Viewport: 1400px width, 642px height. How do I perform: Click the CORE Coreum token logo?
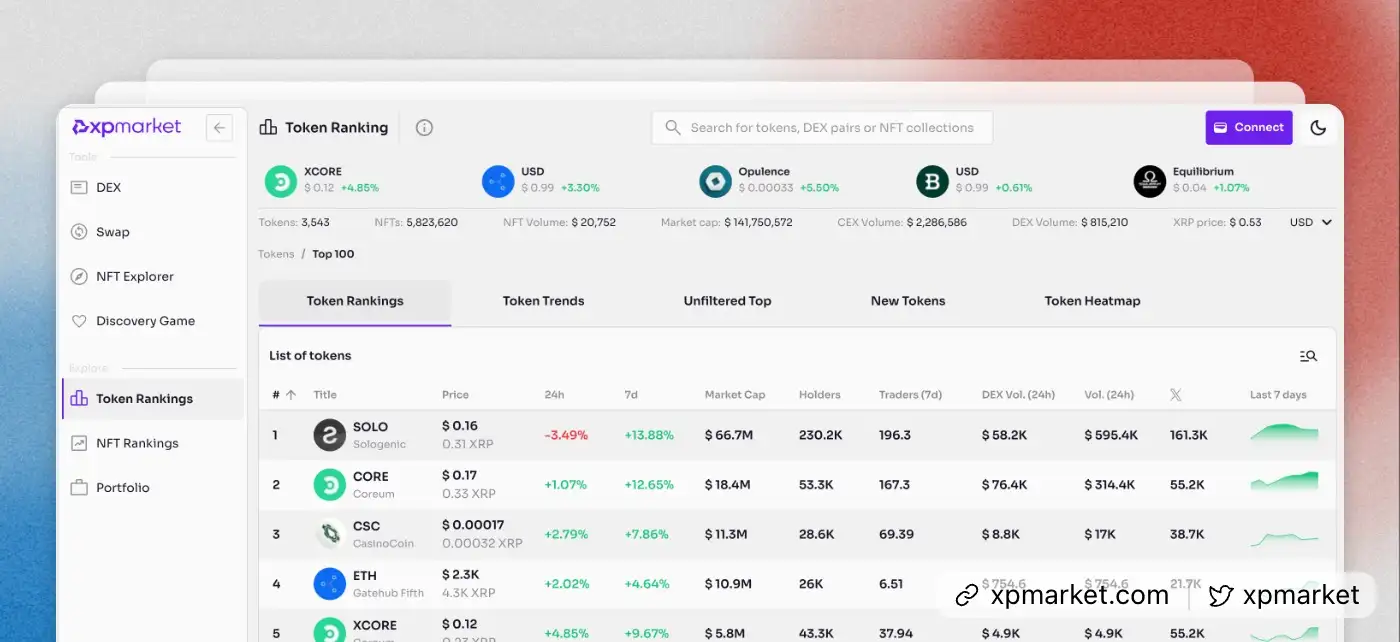[329, 485]
